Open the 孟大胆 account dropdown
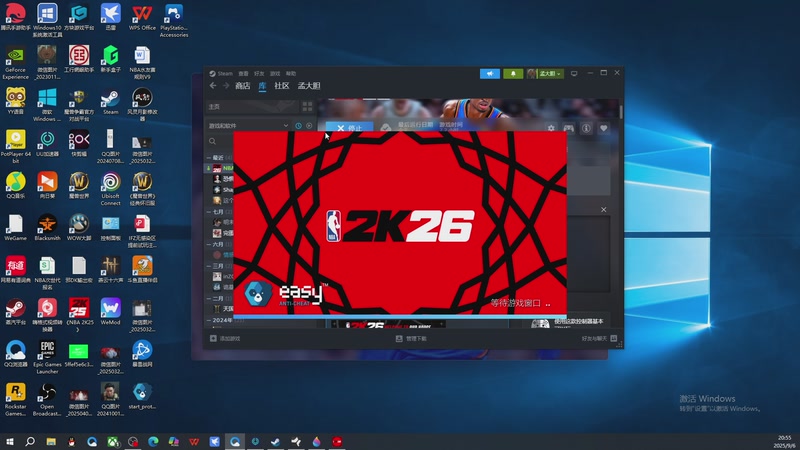Screen dimensions: 800x450 (545, 74)
